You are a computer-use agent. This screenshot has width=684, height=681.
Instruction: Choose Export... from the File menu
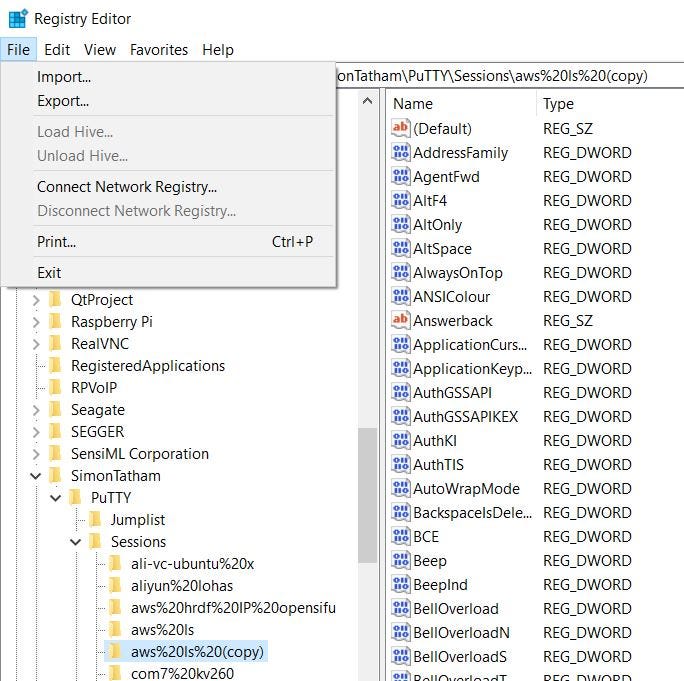point(169,101)
